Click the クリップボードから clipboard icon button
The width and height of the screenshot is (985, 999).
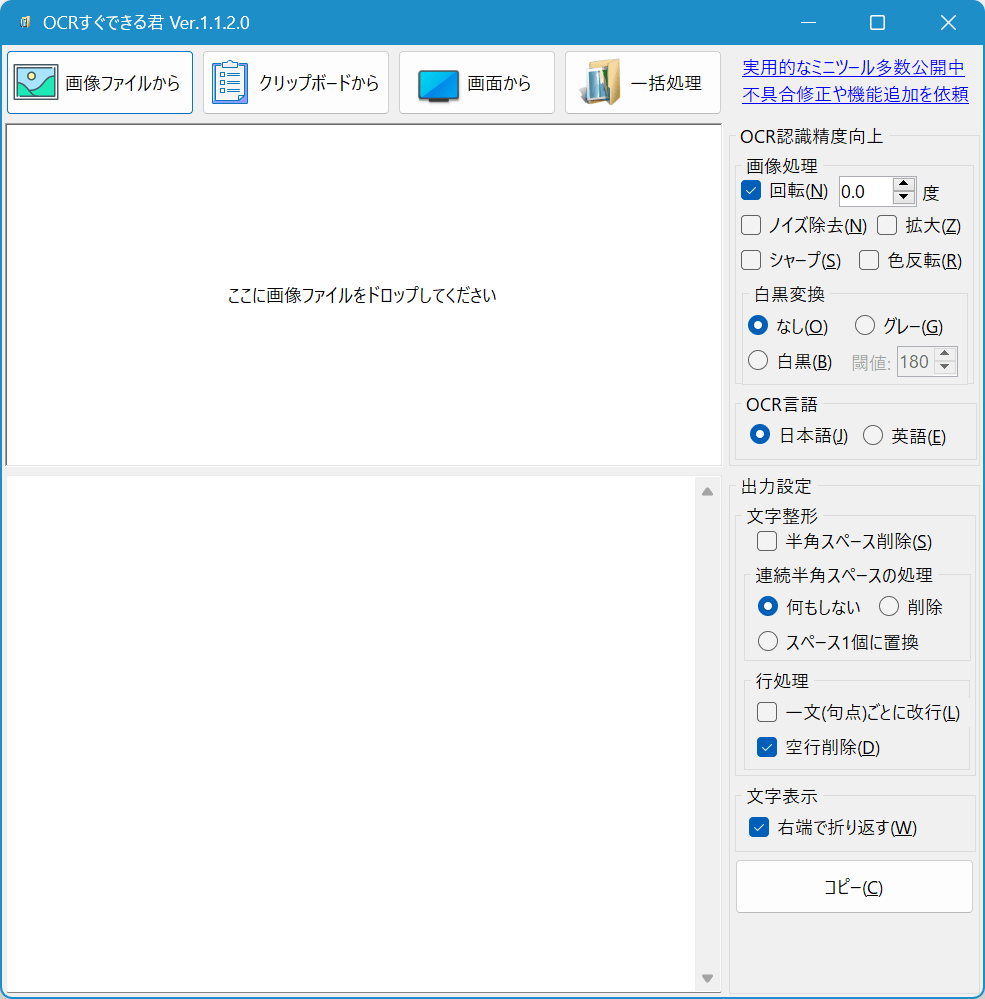(x=296, y=83)
